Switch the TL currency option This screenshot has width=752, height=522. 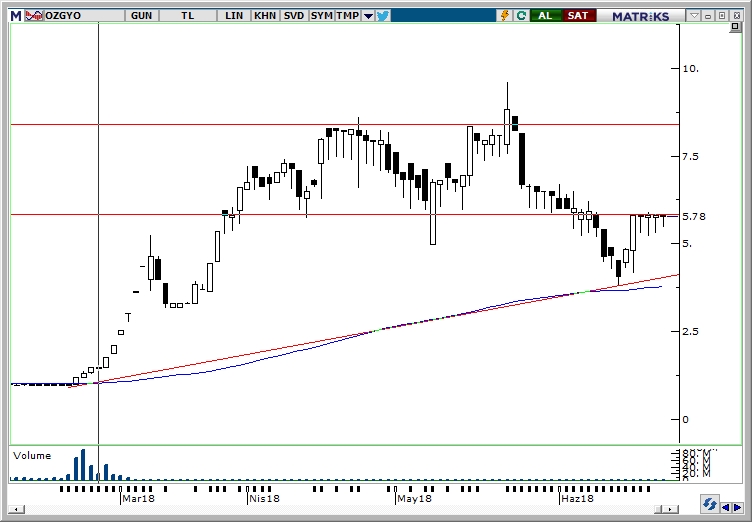coord(188,16)
